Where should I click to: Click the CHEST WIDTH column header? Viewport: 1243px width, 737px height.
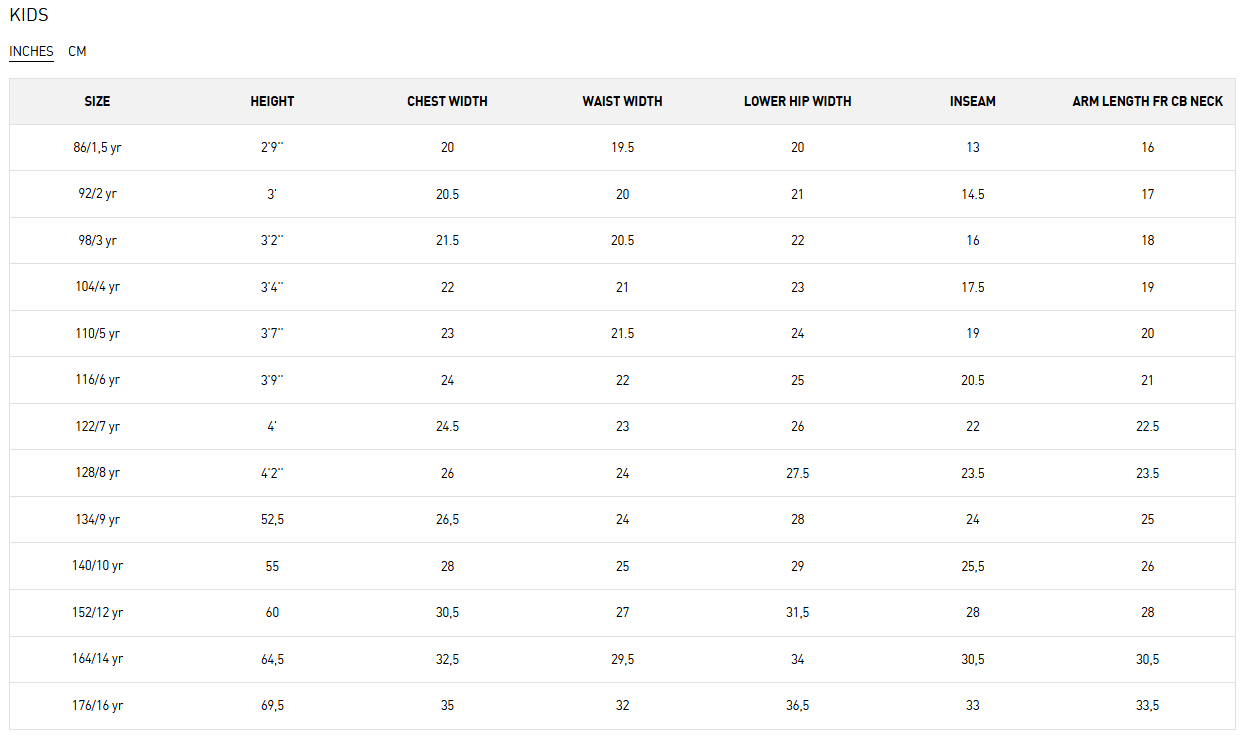coord(447,101)
